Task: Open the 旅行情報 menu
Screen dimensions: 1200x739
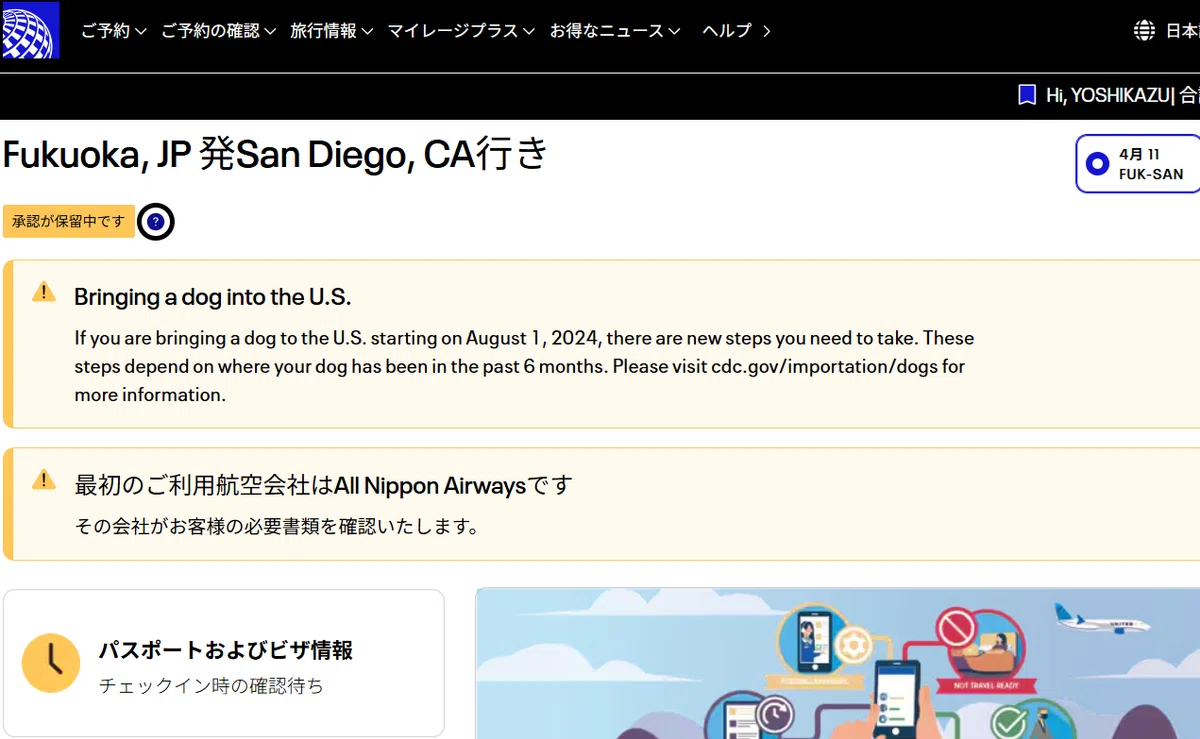Action: click(x=331, y=31)
